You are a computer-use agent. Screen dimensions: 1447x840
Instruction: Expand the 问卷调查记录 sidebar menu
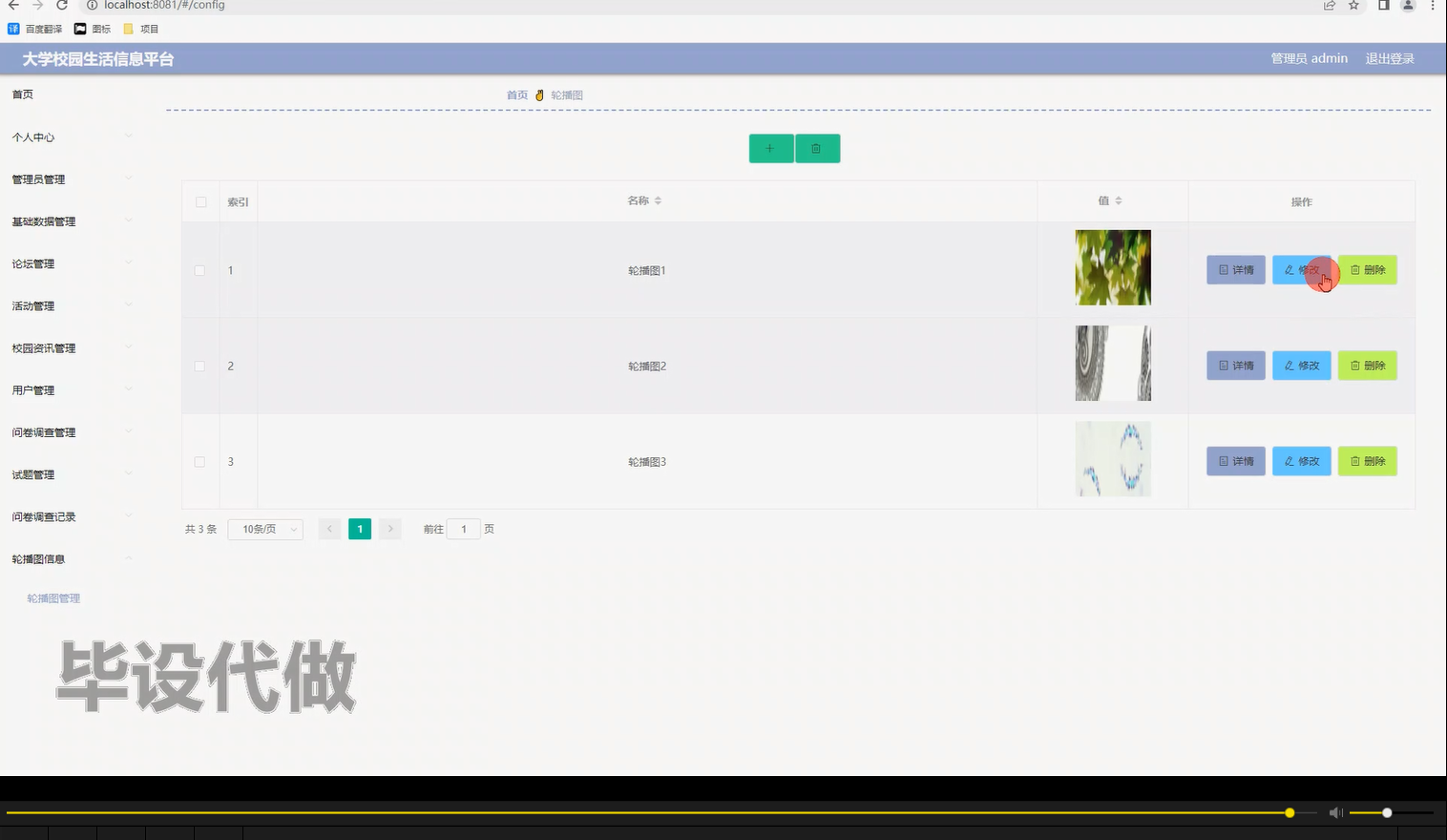coord(72,516)
